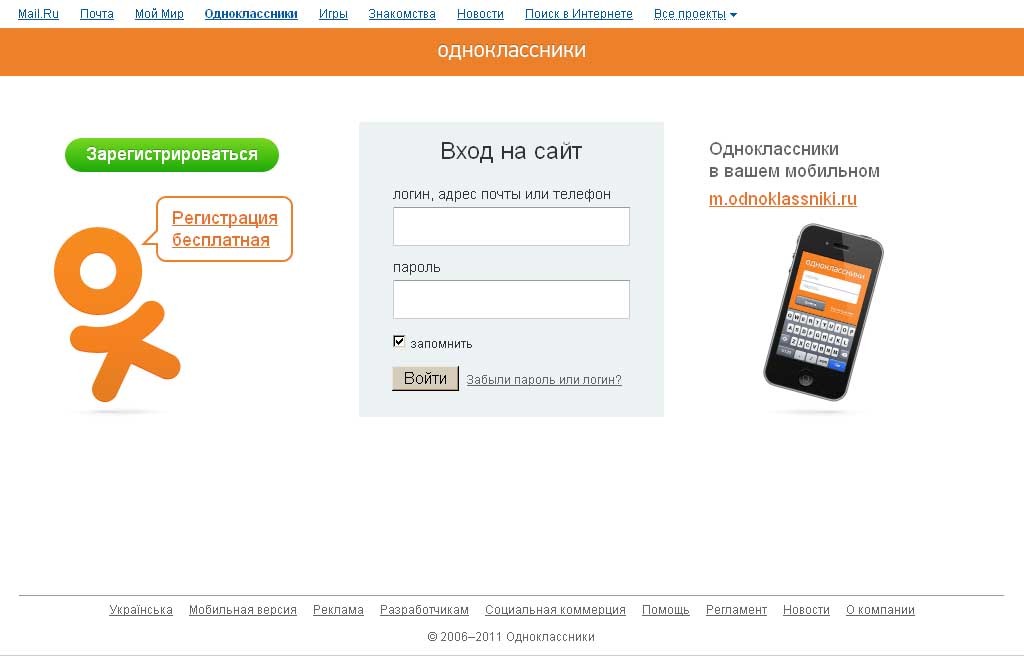This screenshot has height=656, width=1024.
Task: Toggle the запомнить checkbox
Action: click(x=399, y=341)
